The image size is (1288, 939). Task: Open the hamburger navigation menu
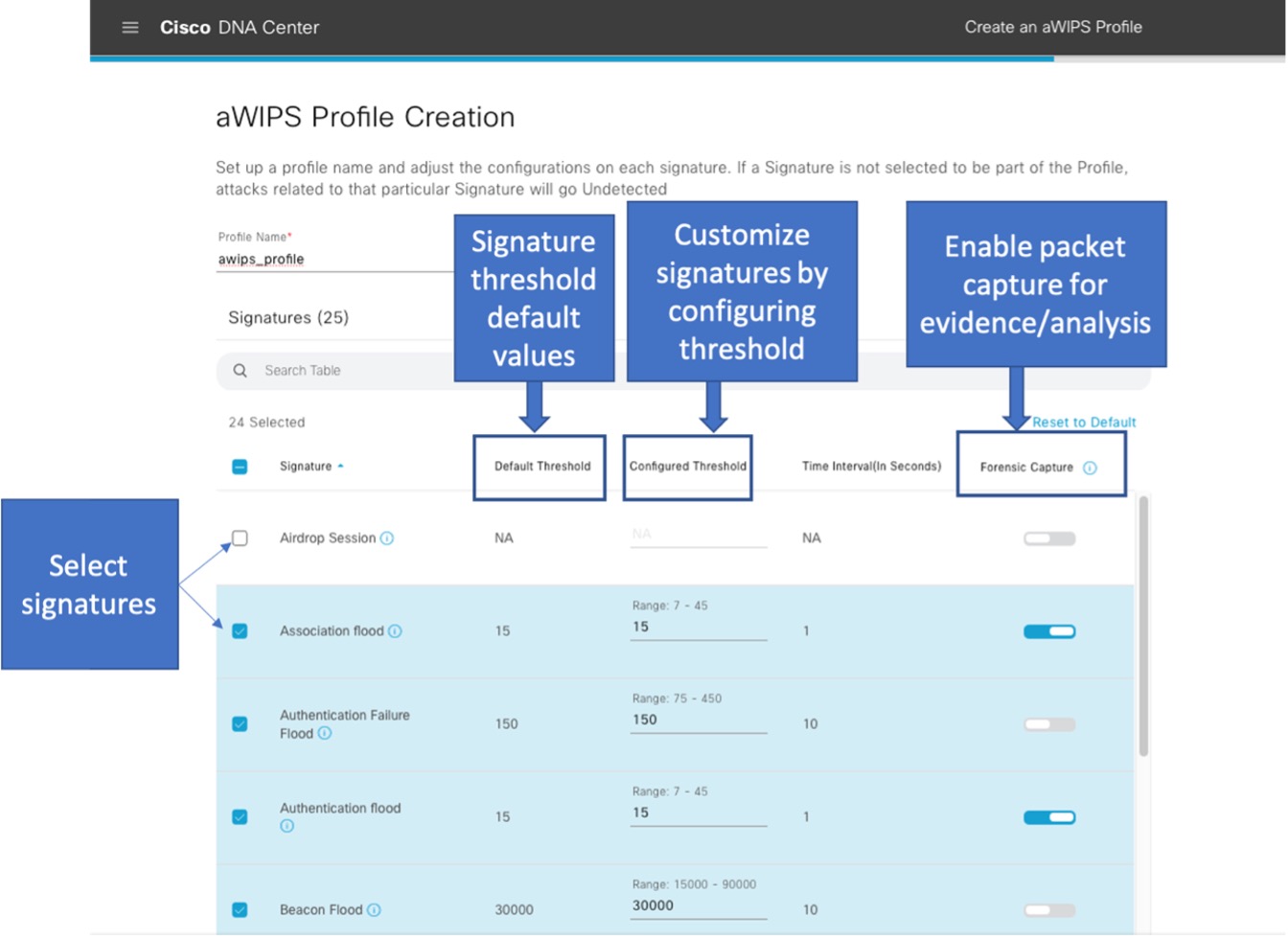click(x=130, y=28)
